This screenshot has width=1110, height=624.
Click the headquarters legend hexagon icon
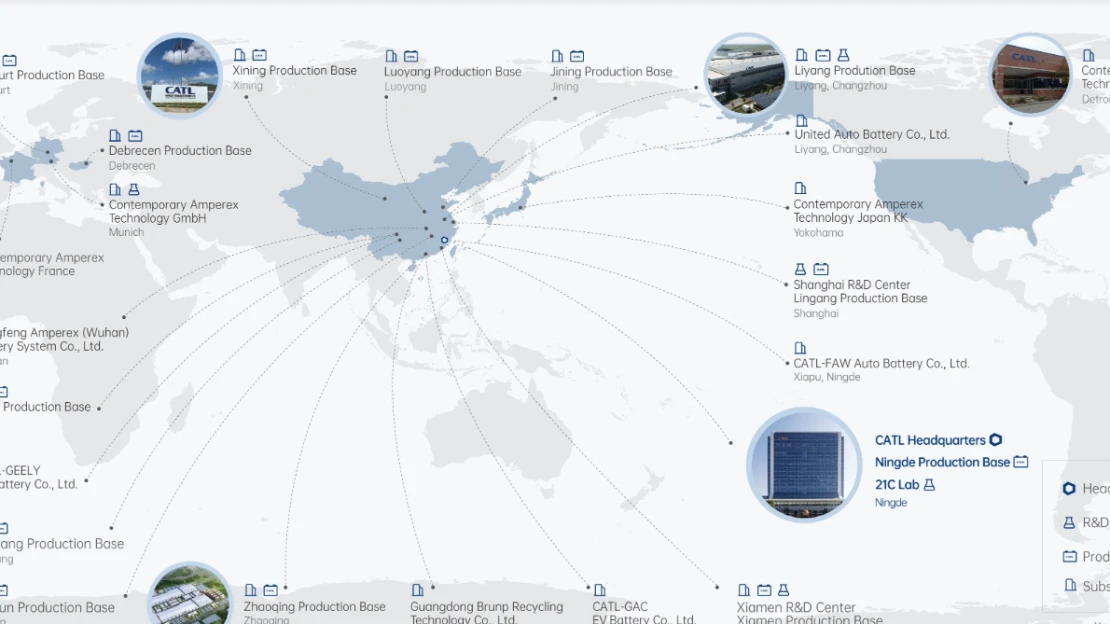pyautogui.click(x=1069, y=489)
